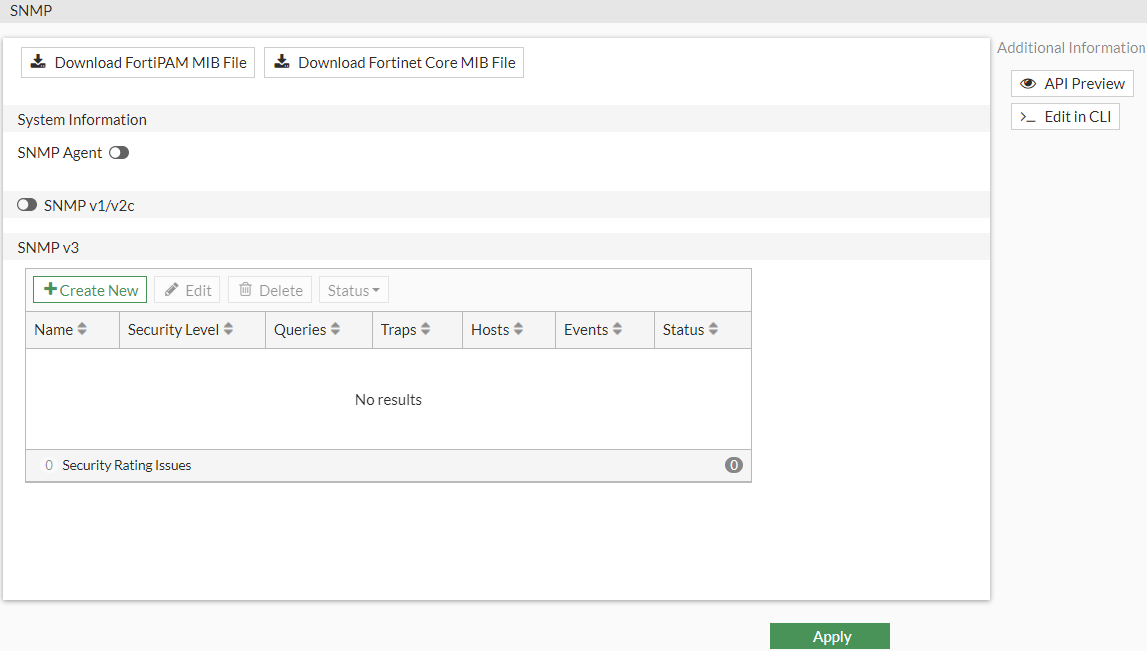
Task: Enable the SNMP v1/v2c toggle
Action: pyautogui.click(x=26, y=205)
